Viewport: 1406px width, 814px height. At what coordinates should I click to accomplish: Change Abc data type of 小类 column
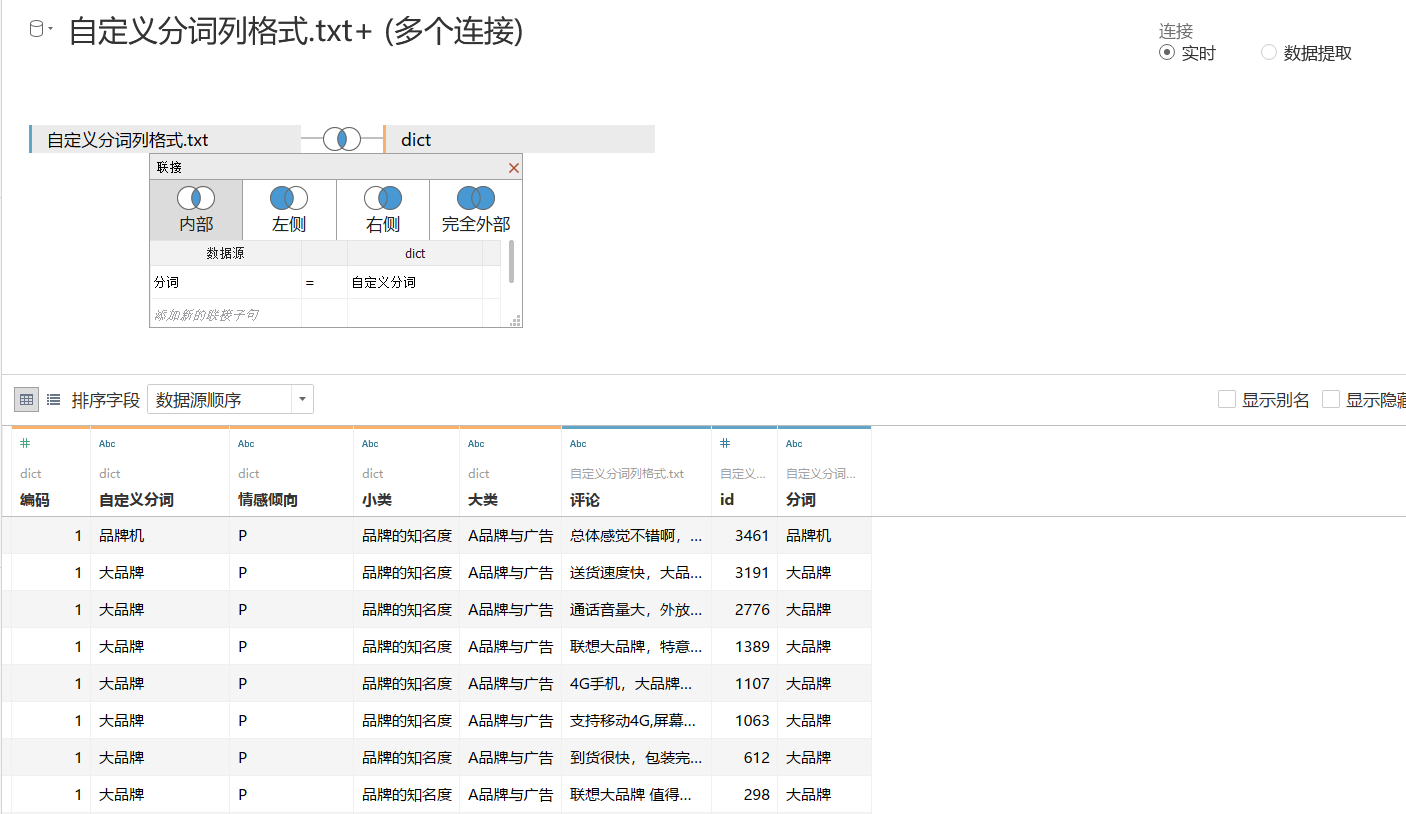pyautogui.click(x=370, y=443)
